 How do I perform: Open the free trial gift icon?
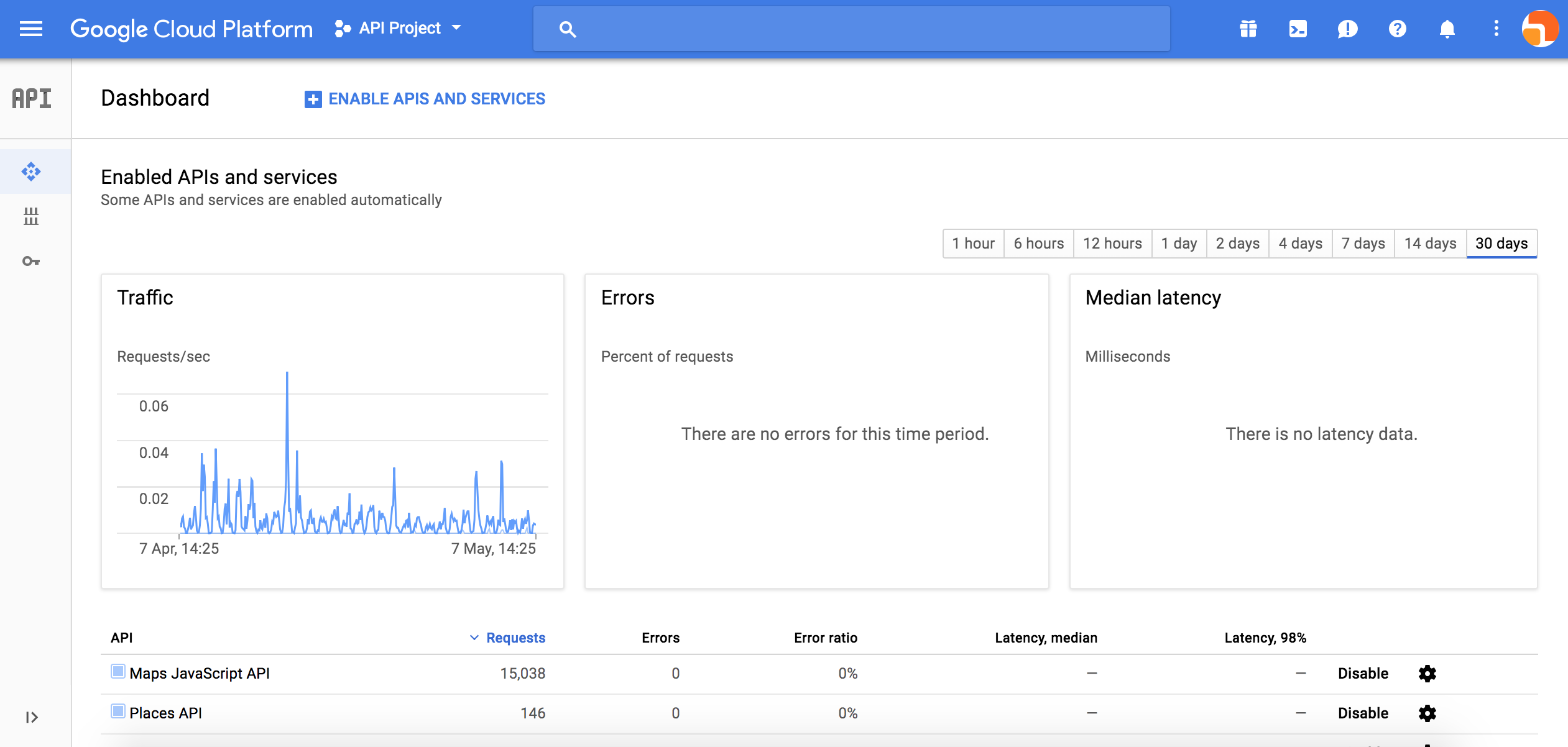tap(1248, 29)
